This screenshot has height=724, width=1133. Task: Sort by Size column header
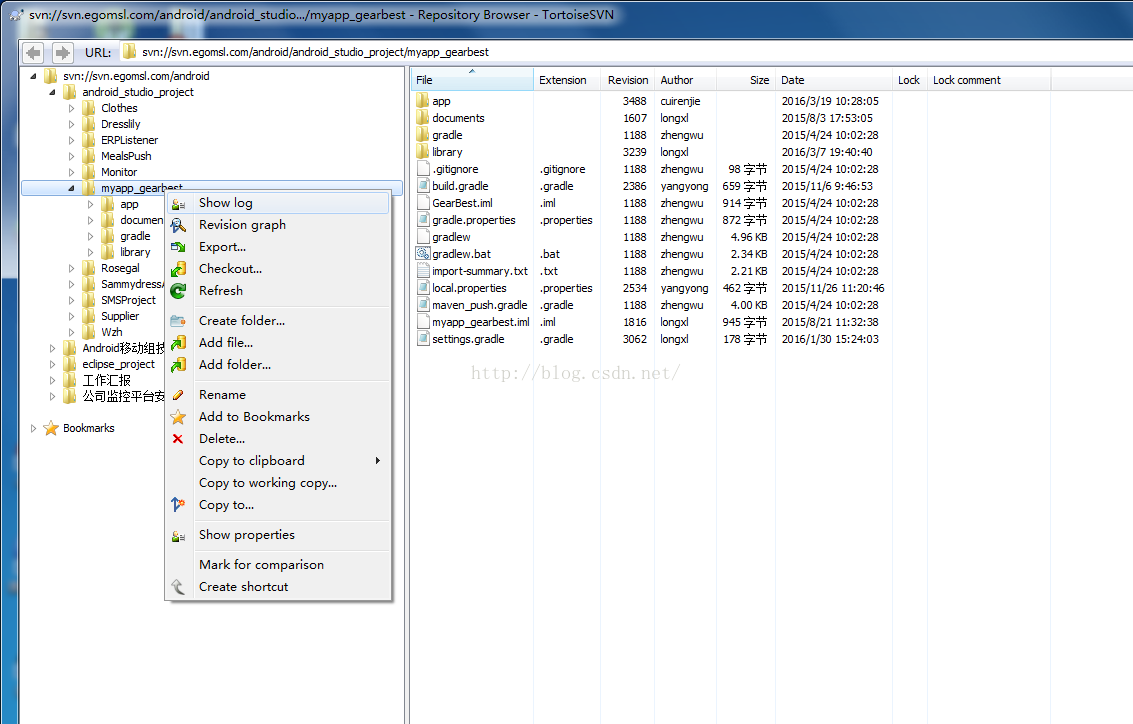[x=745, y=80]
